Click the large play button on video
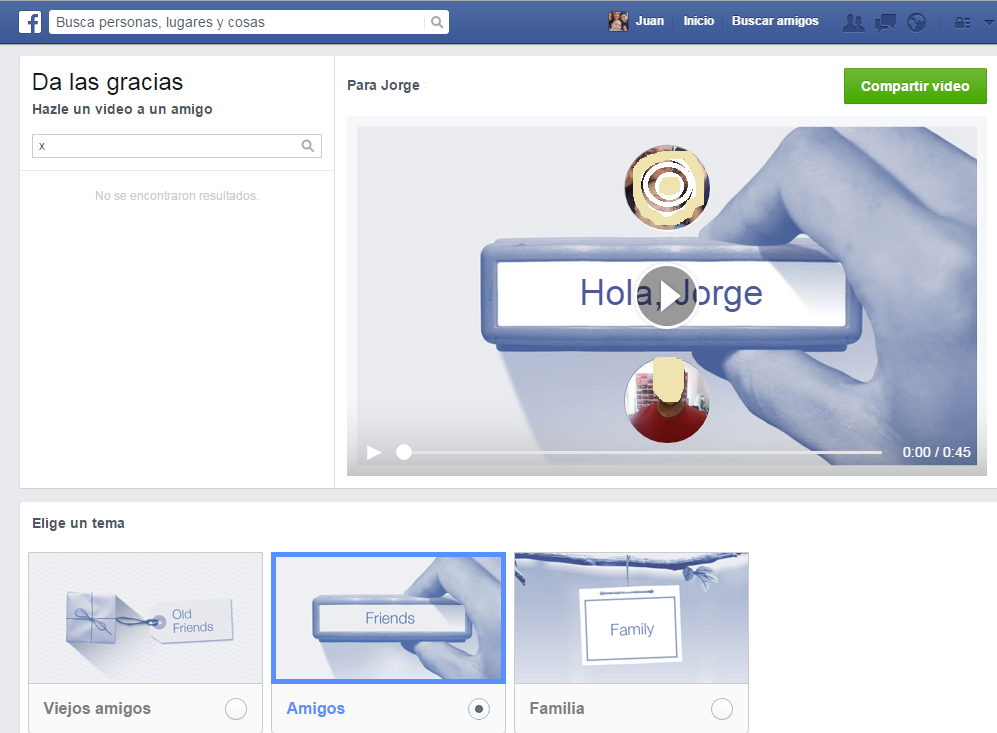Screen dimensions: 997x733 (x=666, y=296)
